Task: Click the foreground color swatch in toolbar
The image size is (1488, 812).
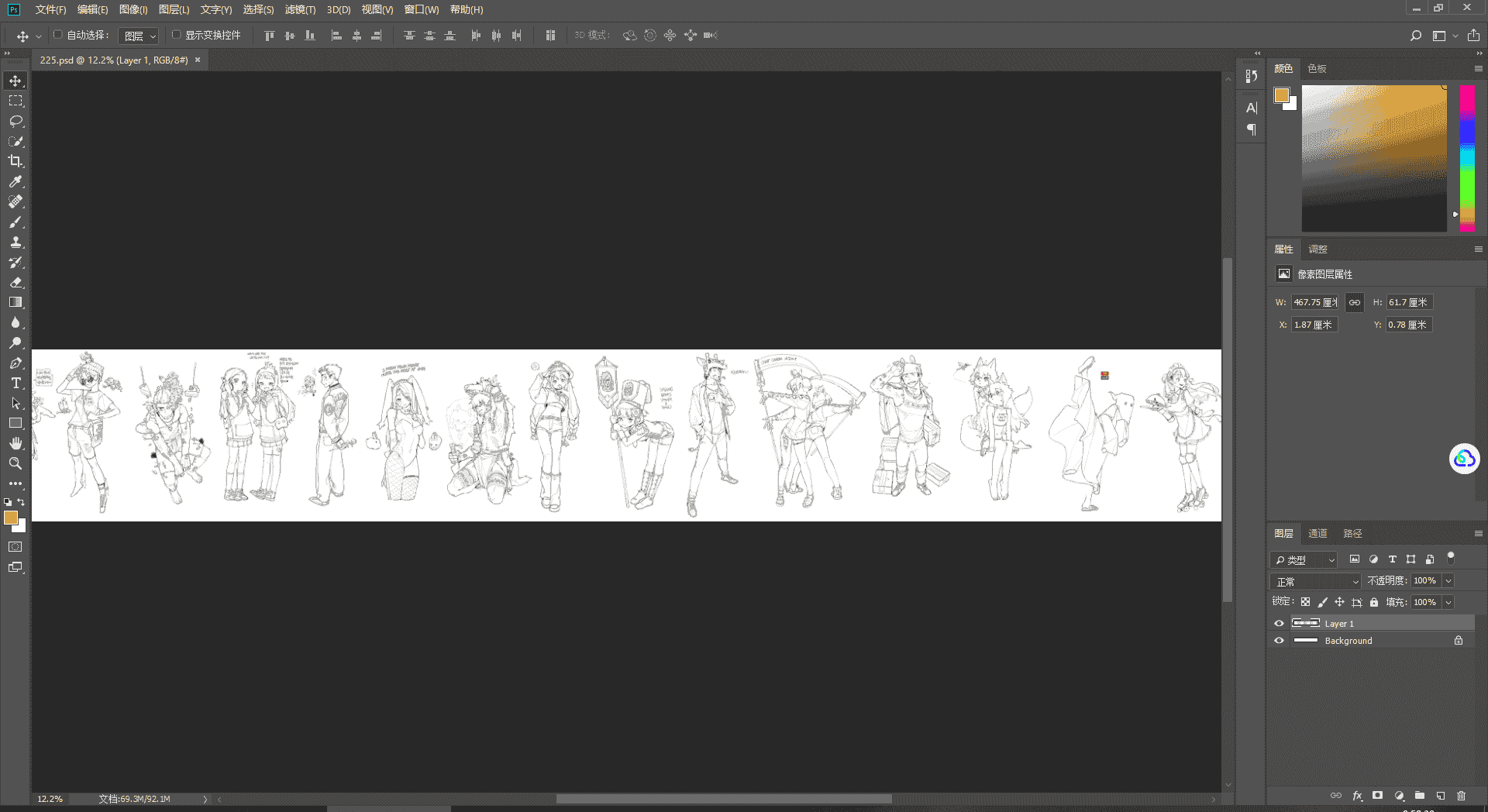Action: tap(11, 518)
